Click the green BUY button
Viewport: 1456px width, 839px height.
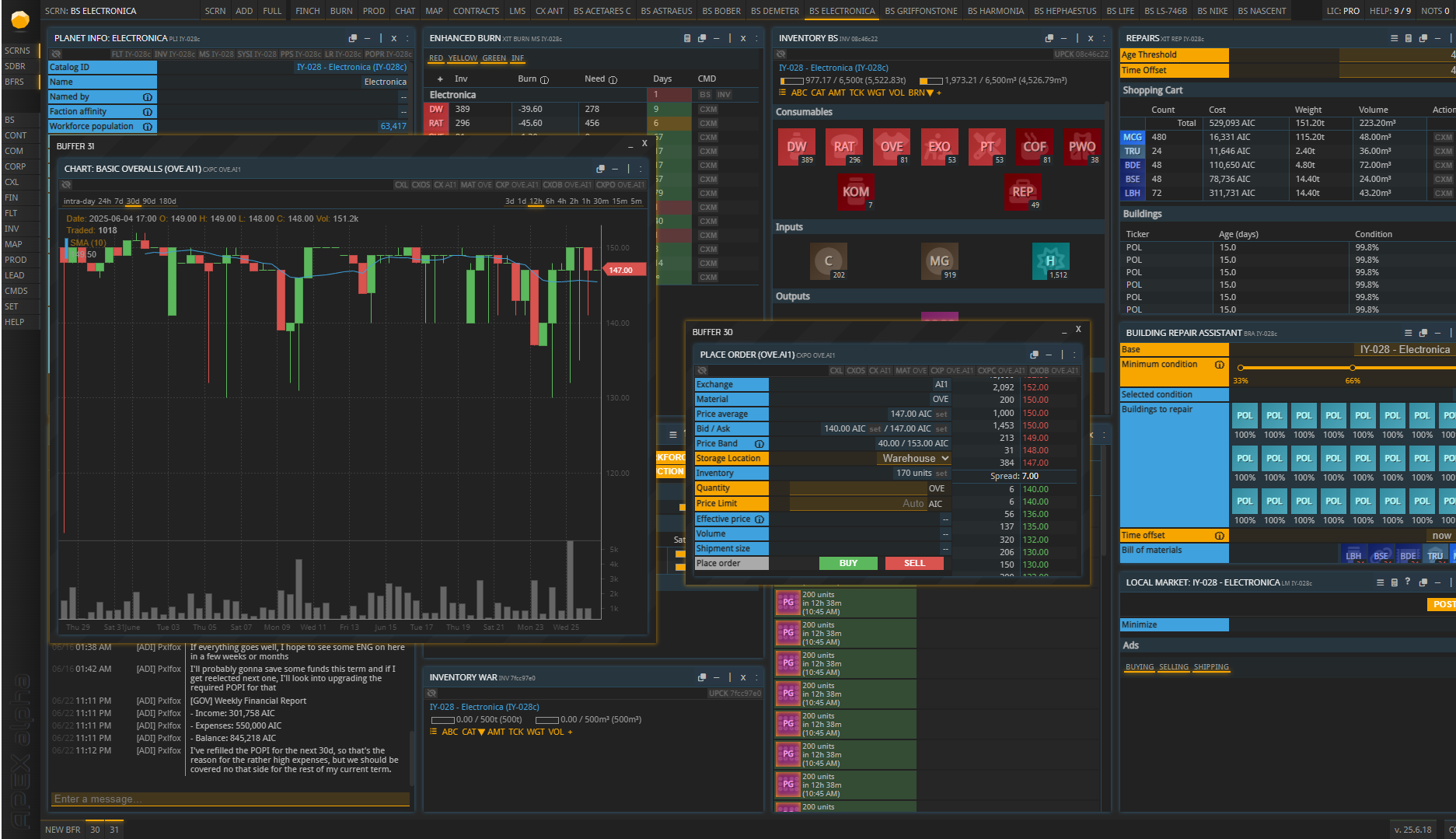point(848,564)
